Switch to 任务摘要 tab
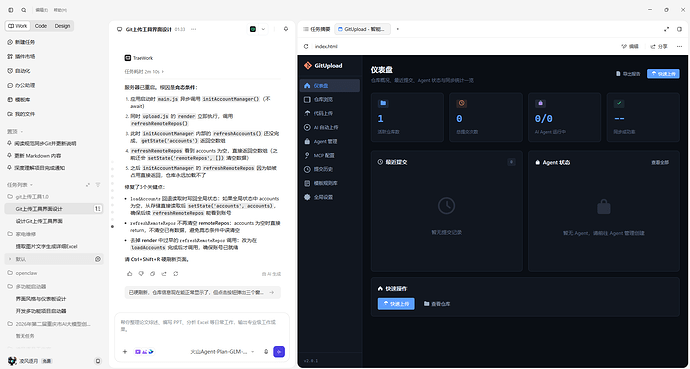The width and height of the screenshot is (690, 369). [317, 29]
